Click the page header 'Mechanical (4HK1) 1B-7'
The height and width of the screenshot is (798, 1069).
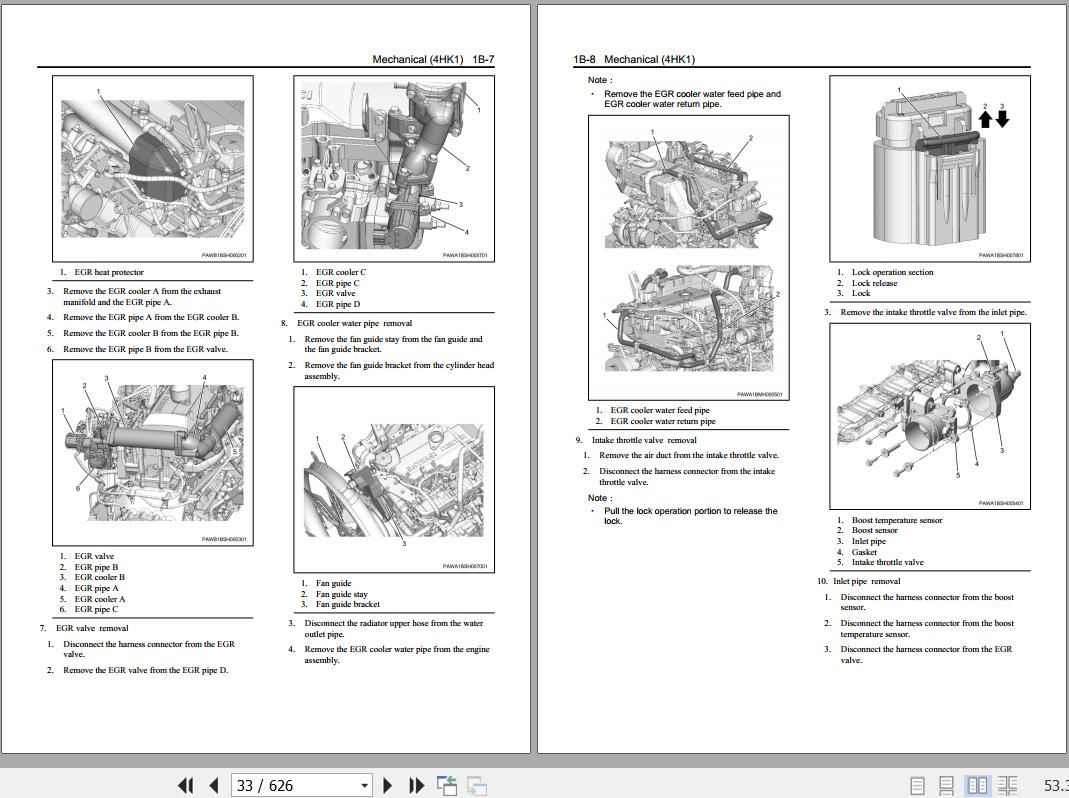coord(433,59)
